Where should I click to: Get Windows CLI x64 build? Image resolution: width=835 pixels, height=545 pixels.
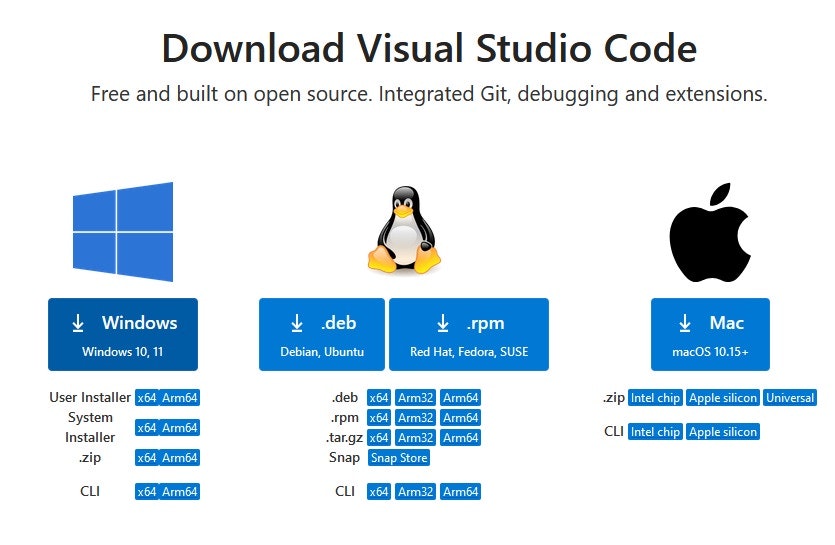pos(147,491)
